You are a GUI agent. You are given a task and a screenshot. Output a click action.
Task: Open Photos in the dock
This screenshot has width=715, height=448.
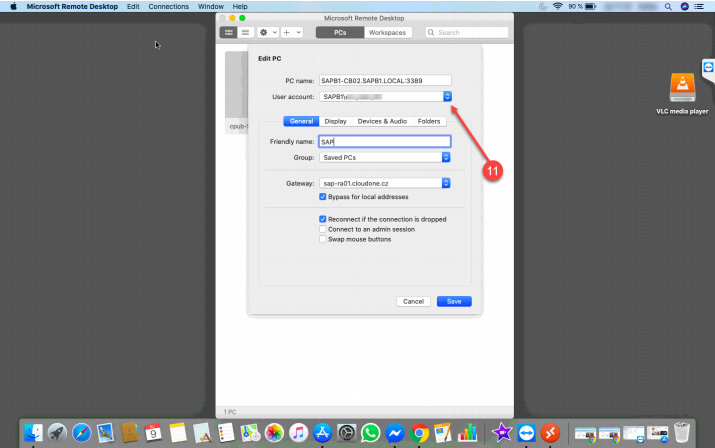coord(274,432)
